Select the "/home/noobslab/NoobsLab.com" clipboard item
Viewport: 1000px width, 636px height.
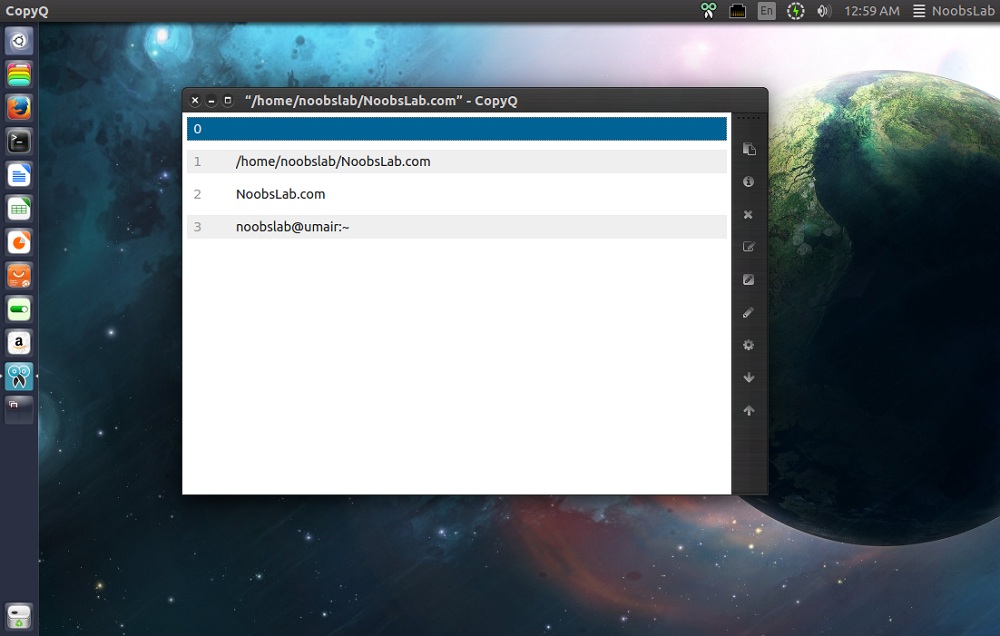[x=457, y=161]
